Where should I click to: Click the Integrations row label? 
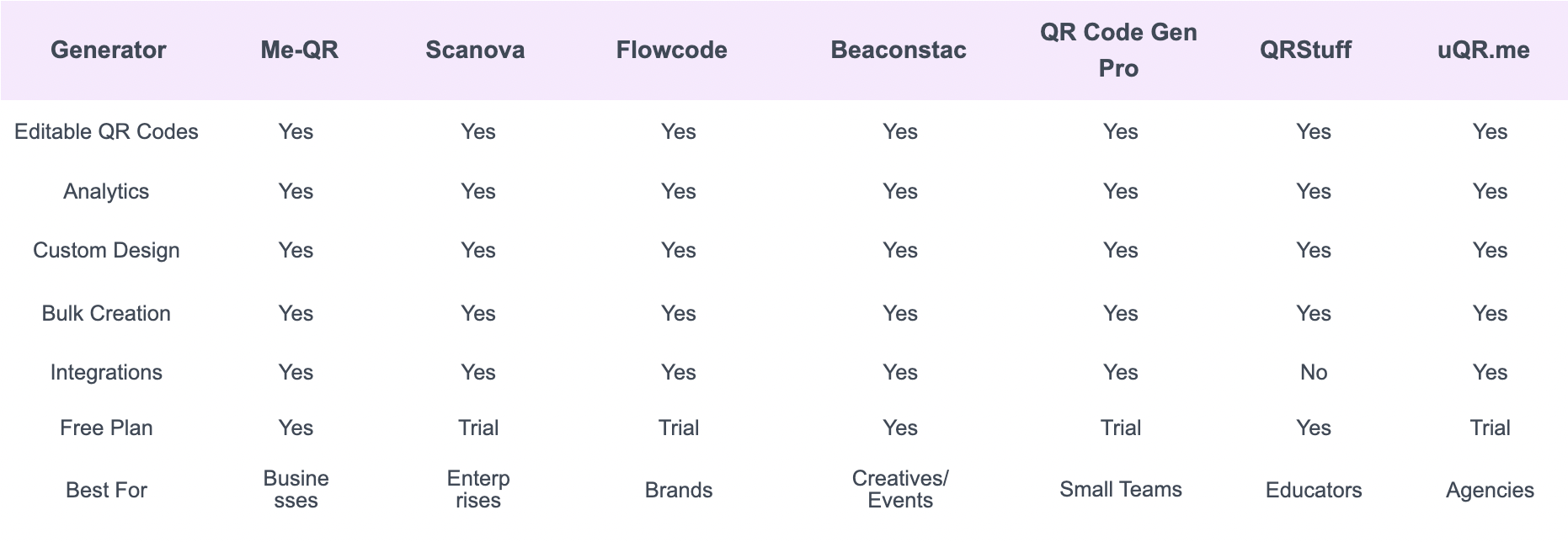point(106,373)
